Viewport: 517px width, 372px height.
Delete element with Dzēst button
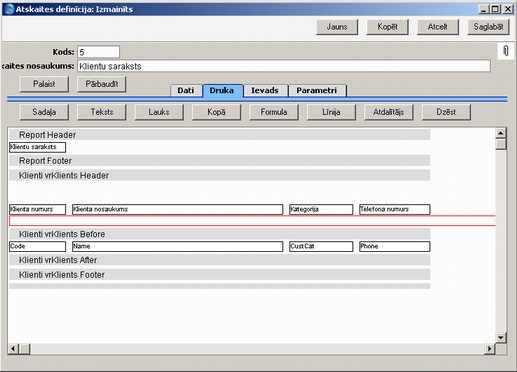446,112
